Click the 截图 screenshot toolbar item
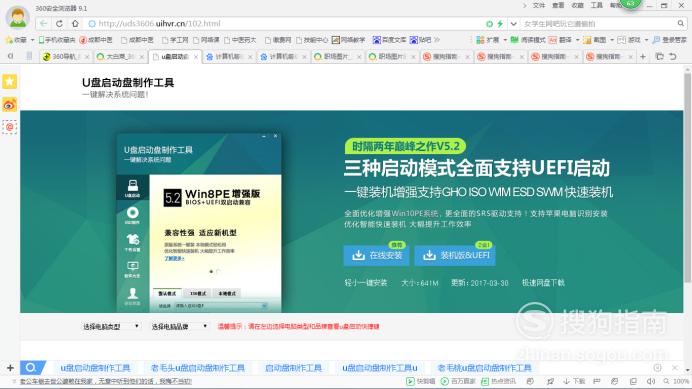This screenshot has height=389, width=692. click(x=594, y=40)
